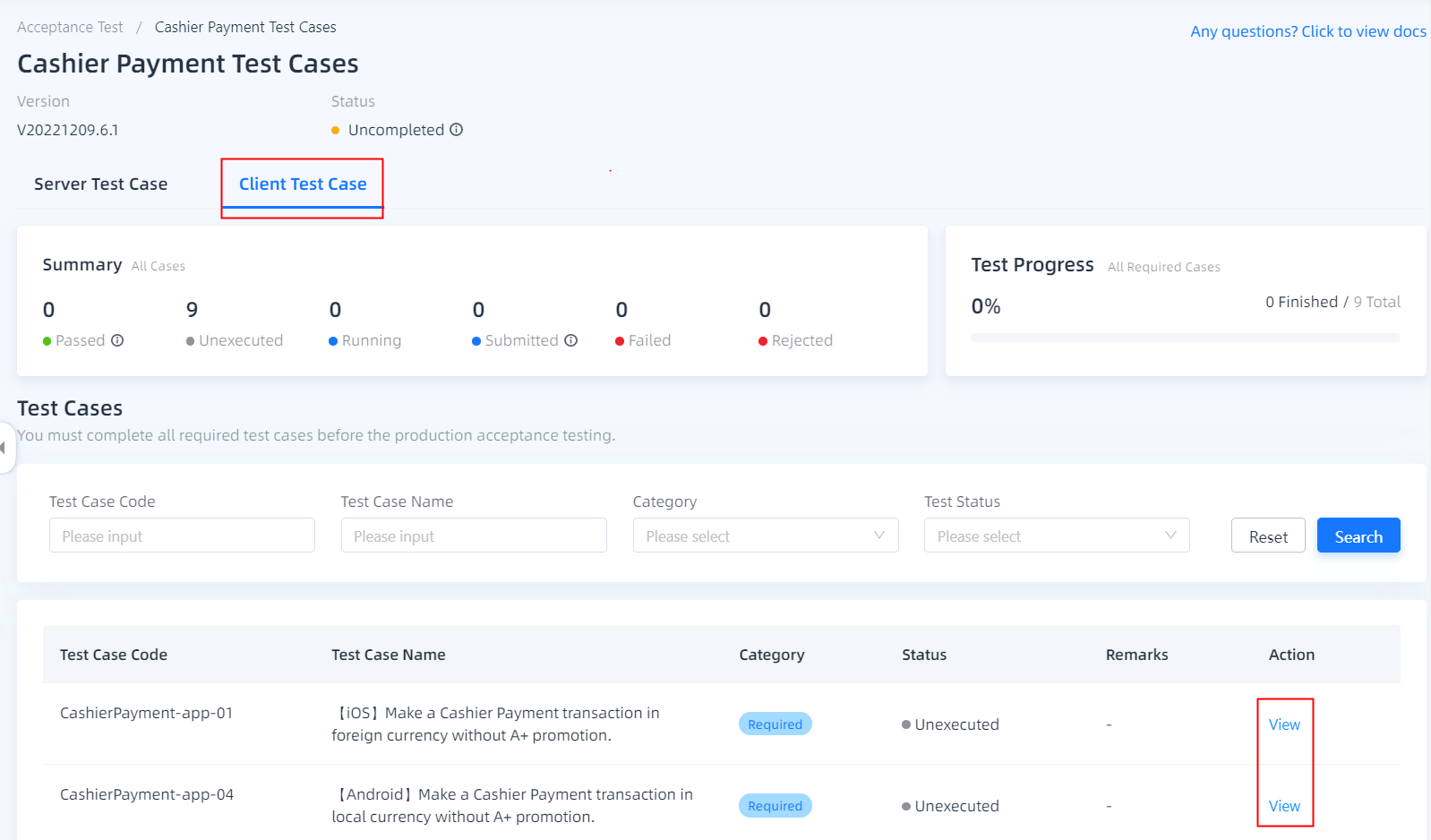Switch to the Server Test Case tab
Image resolution: width=1431 pixels, height=840 pixels.
coord(101,184)
